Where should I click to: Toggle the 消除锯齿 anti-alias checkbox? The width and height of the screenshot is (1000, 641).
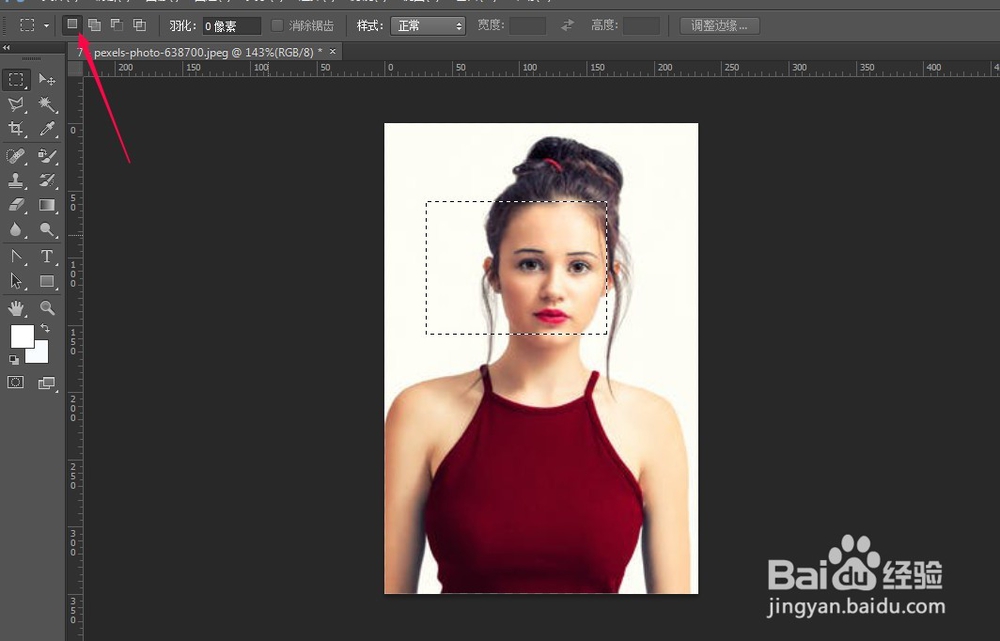(277, 26)
